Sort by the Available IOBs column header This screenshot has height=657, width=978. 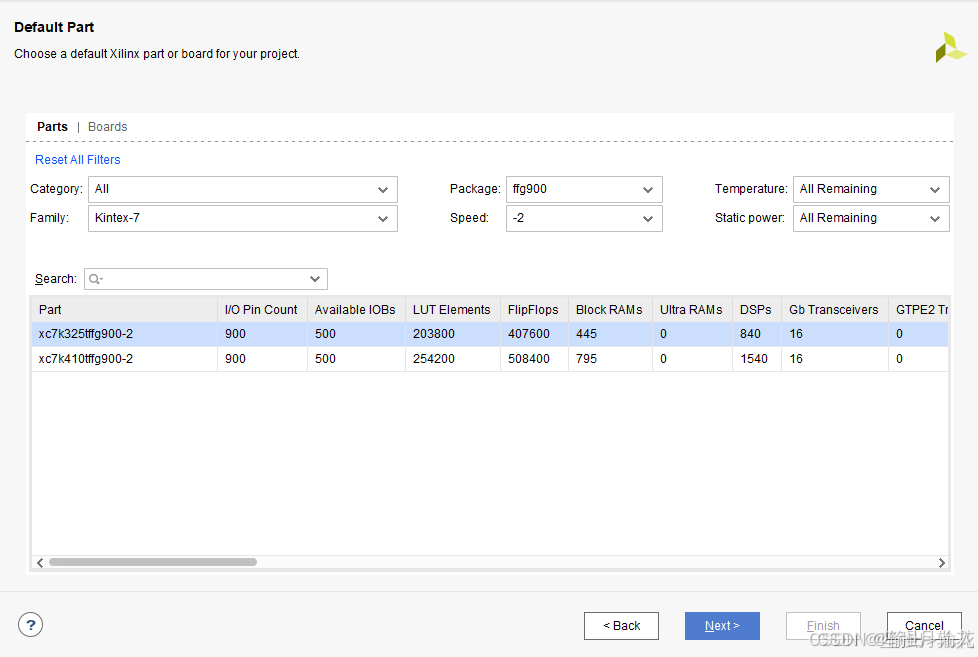(x=356, y=309)
